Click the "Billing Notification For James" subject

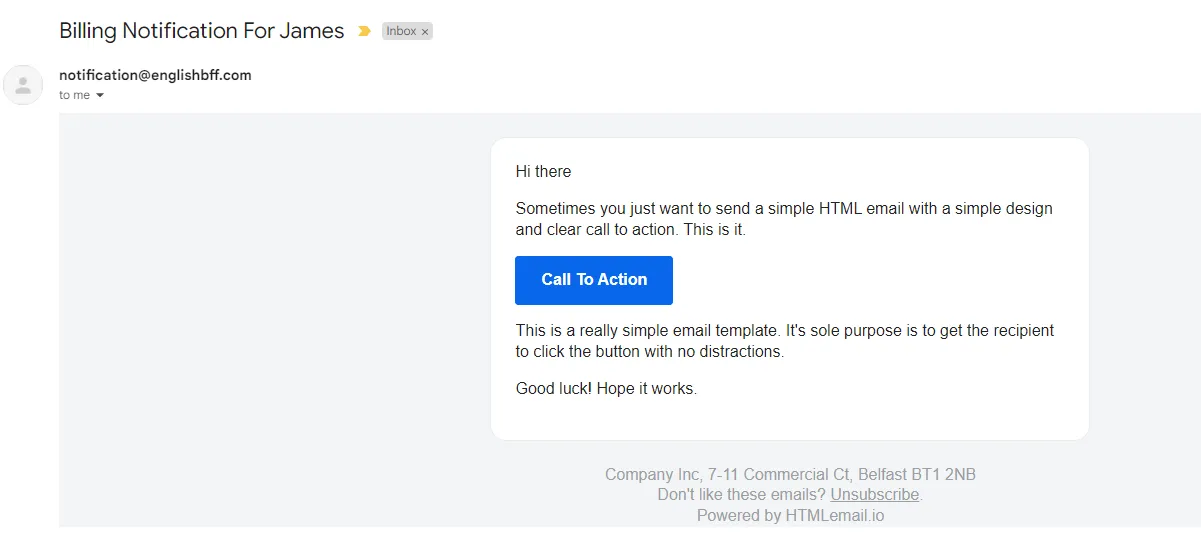tap(201, 31)
